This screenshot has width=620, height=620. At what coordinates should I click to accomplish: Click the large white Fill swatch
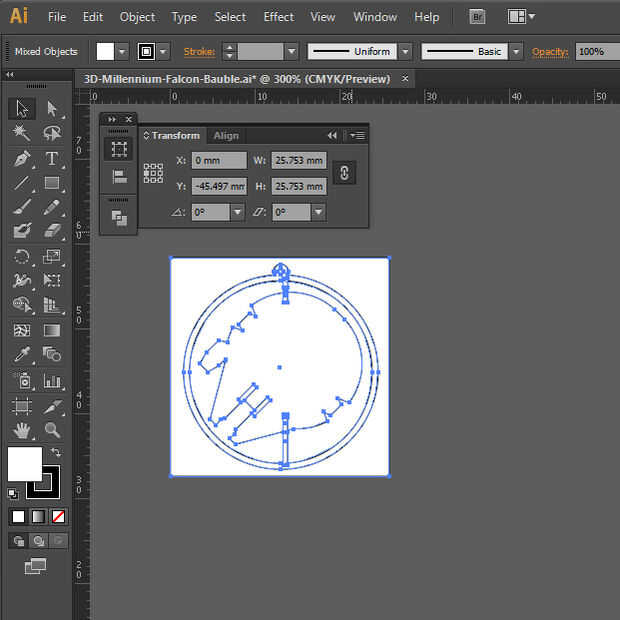[24, 463]
